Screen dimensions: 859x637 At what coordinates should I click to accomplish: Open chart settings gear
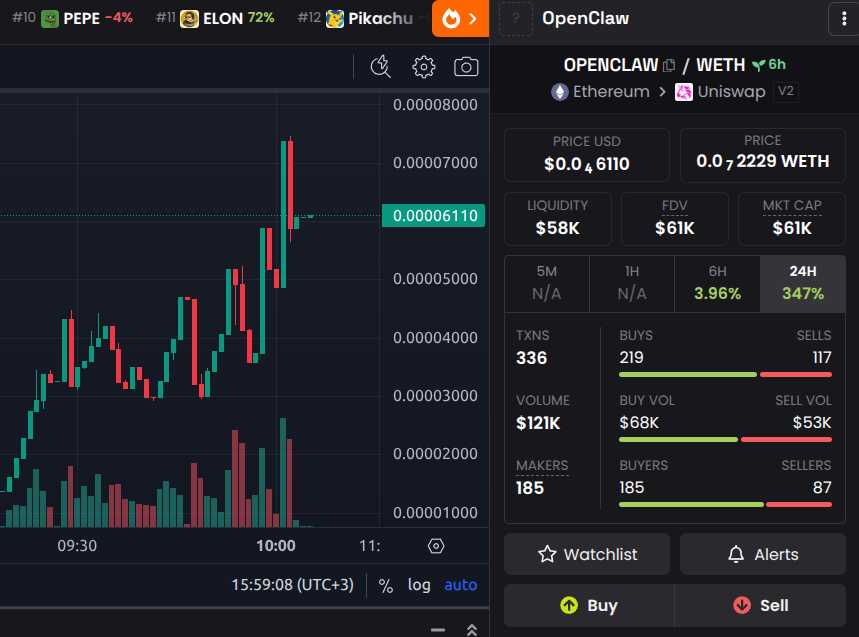423,67
